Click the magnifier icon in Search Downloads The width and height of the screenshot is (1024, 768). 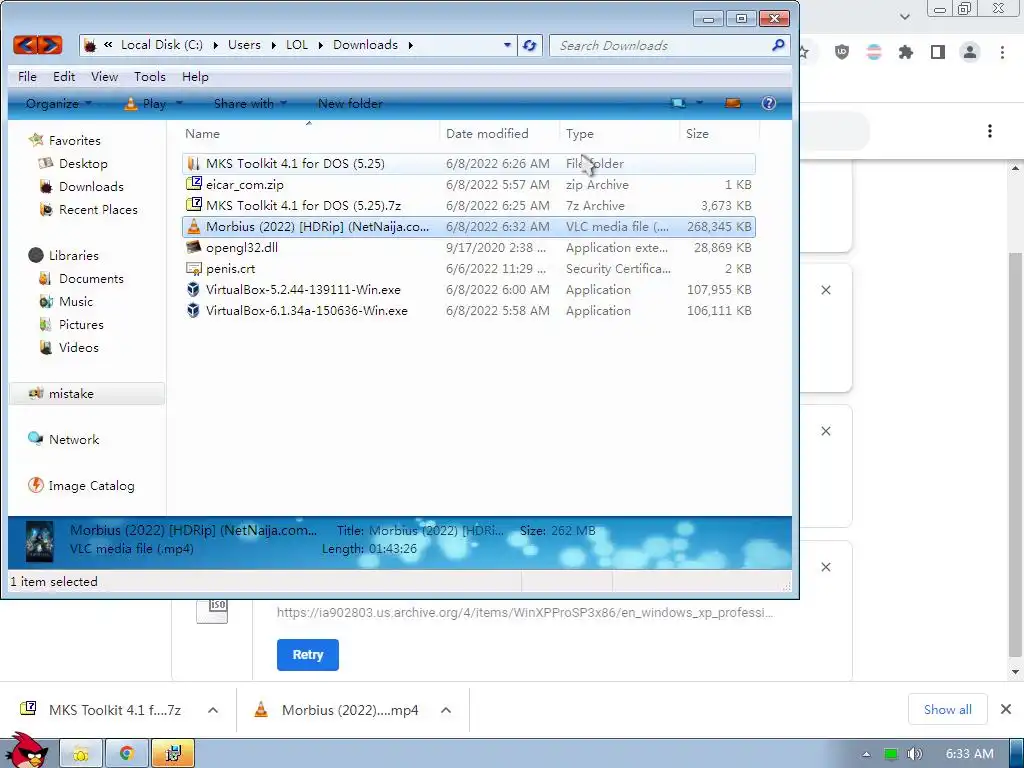point(778,45)
